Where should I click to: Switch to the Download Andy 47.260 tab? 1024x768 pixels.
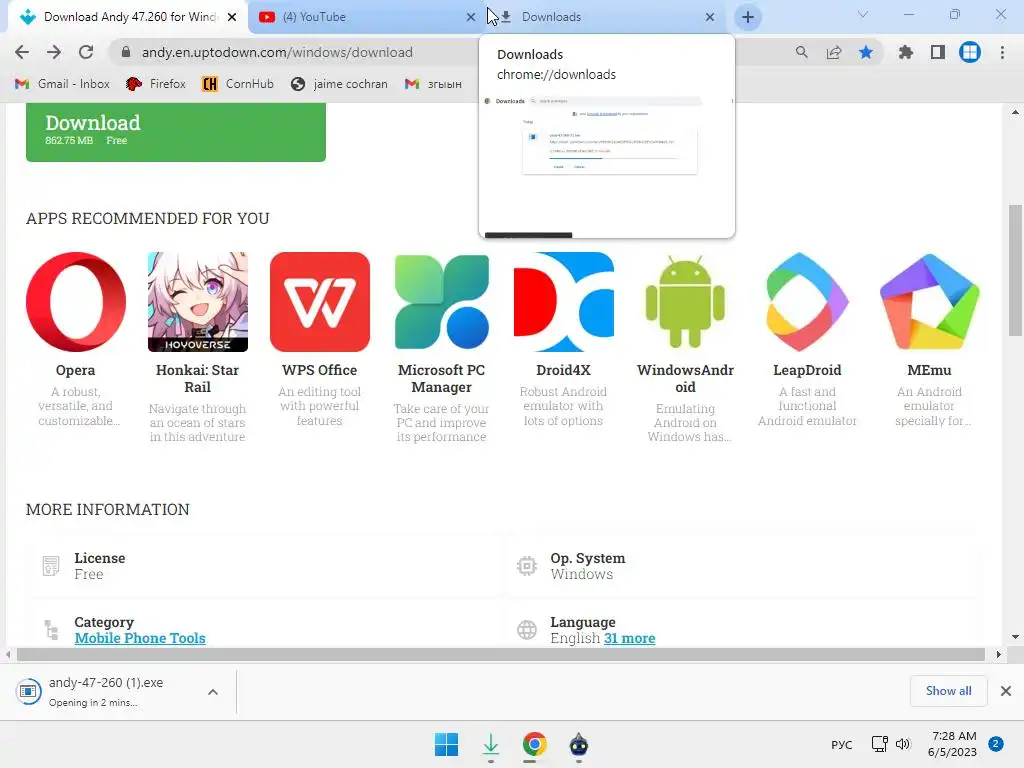click(x=127, y=17)
